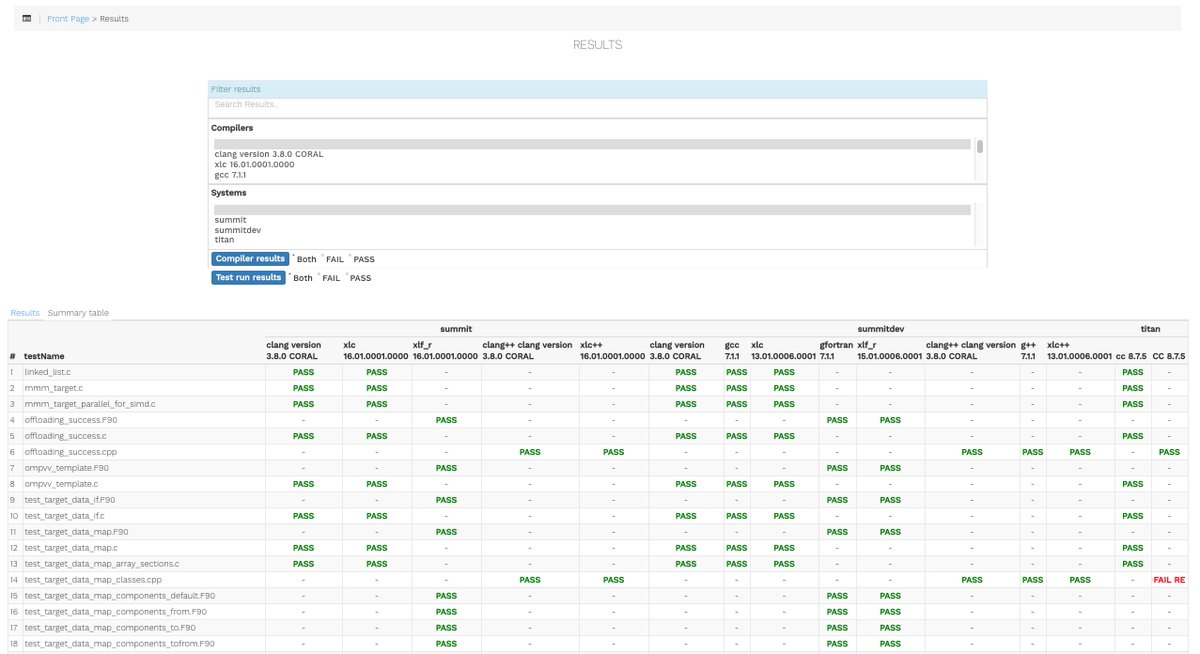1200x654 pixels.
Task: Click the xlf_r 16.01.0001.0000 column header
Action: coord(445,350)
